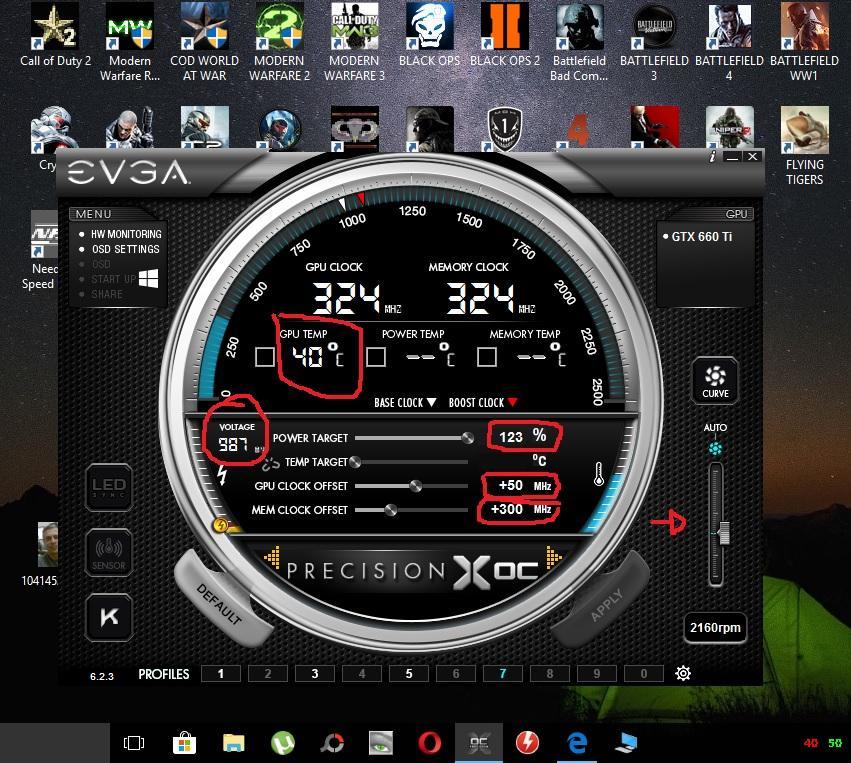This screenshot has width=851, height=763.
Task: Toggle the START UP option
Action: 113,279
